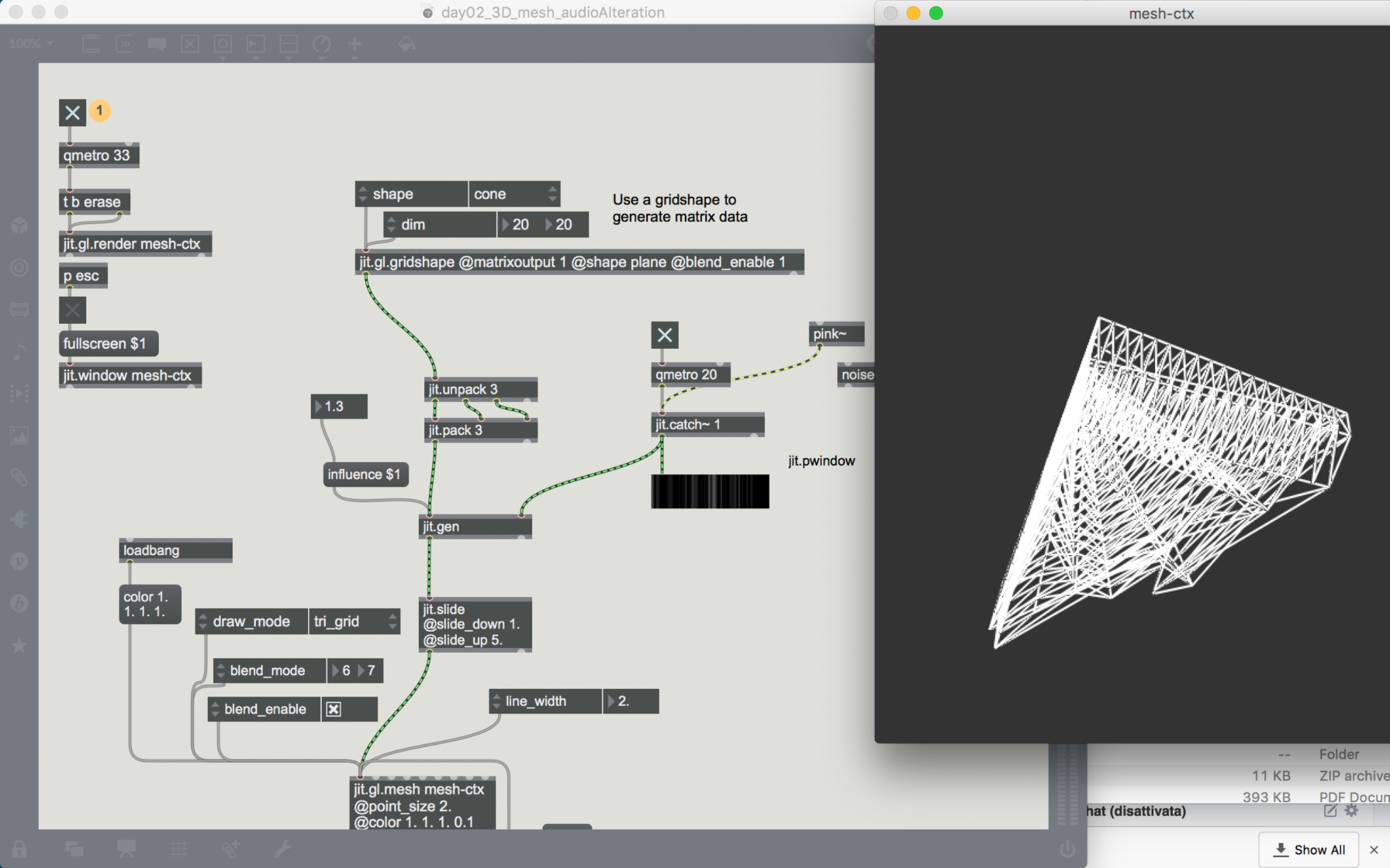This screenshot has width=1390, height=868.
Task: Select blend_mode number box showing 7
Action: point(369,671)
